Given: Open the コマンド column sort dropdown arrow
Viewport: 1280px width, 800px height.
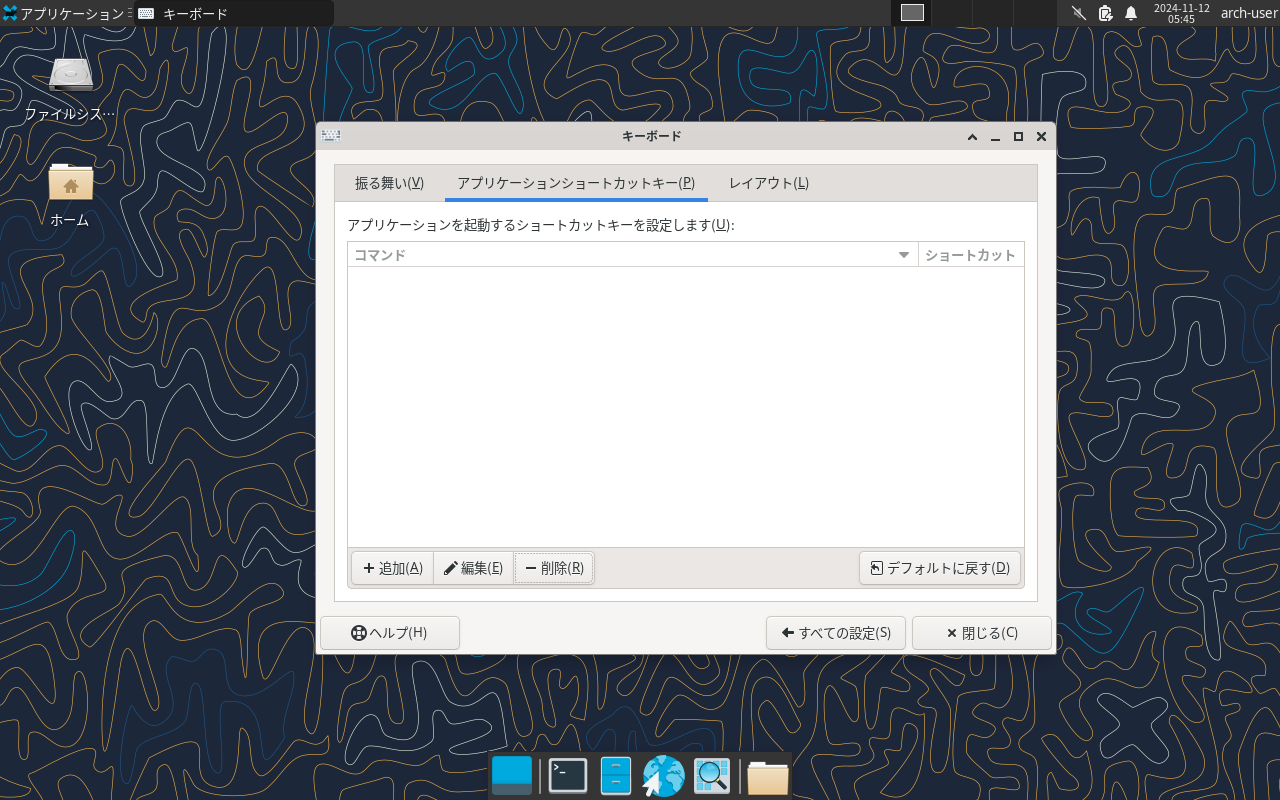Looking at the screenshot, I should click(904, 254).
